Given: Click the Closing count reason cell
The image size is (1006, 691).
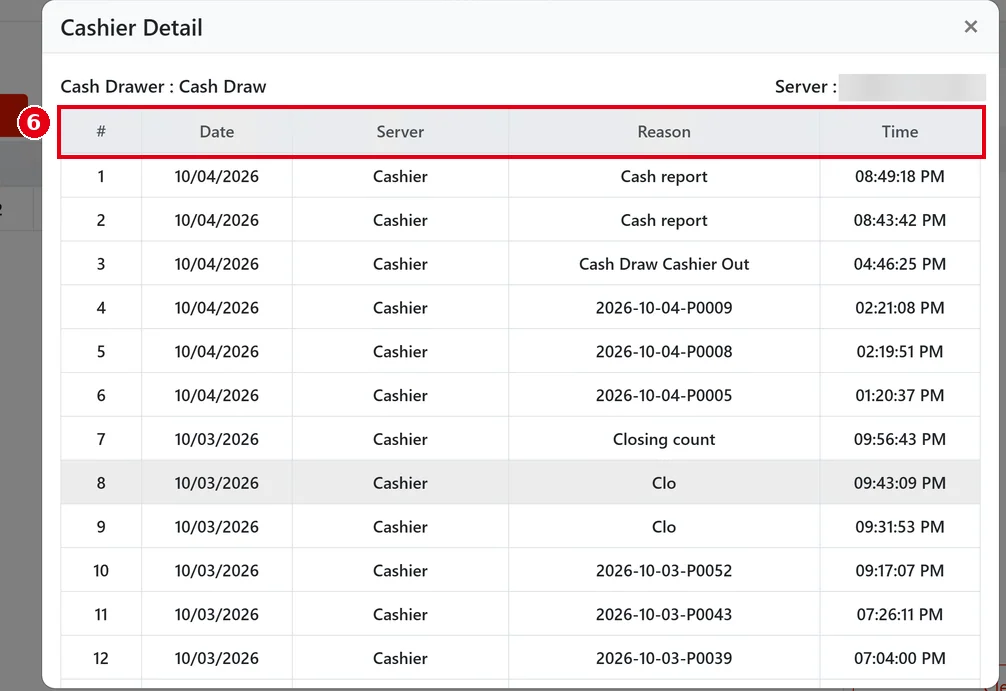Looking at the screenshot, I should click(664, 439).
